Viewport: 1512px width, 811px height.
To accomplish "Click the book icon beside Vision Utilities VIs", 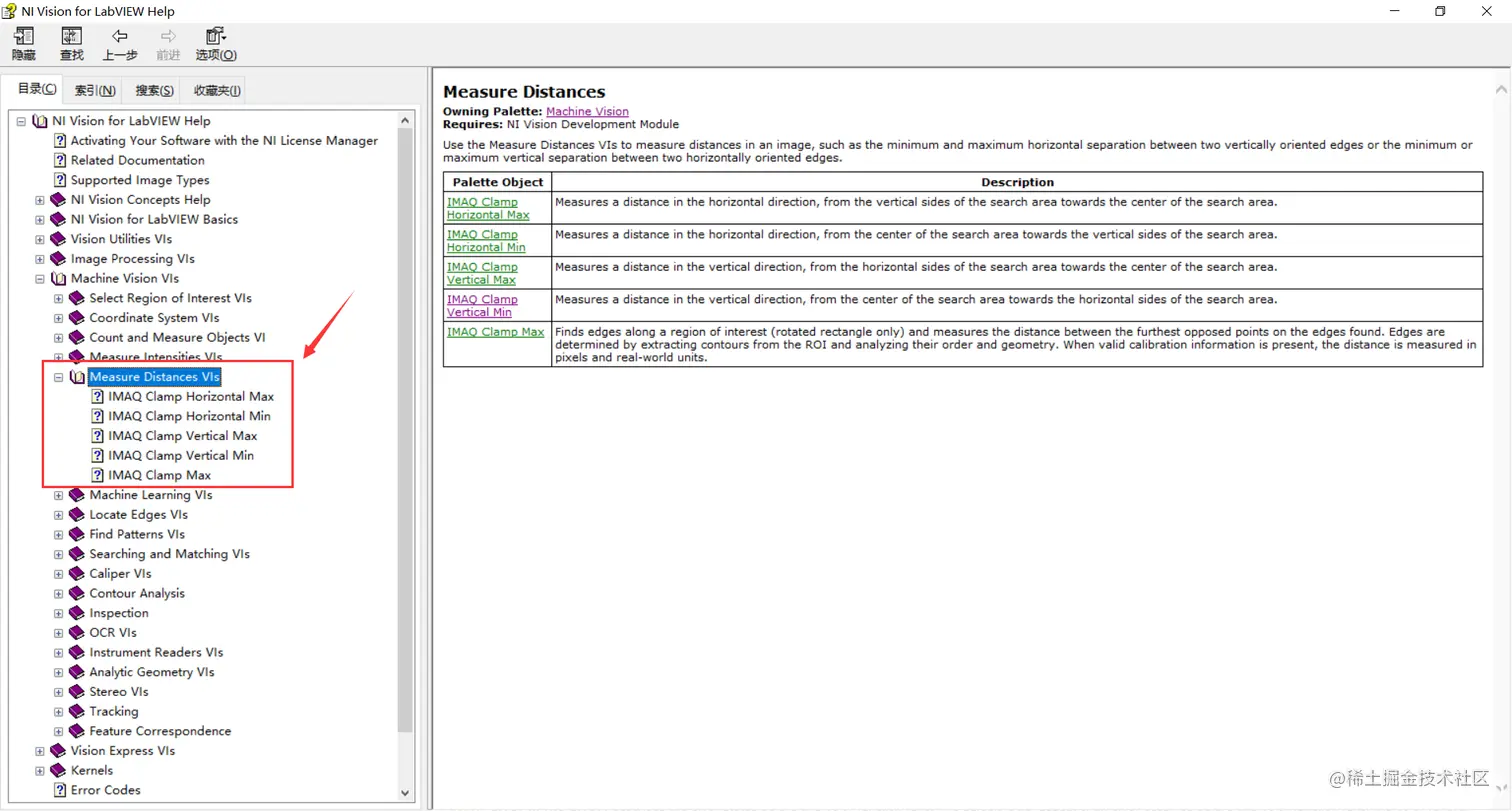I will coord(59,239).
